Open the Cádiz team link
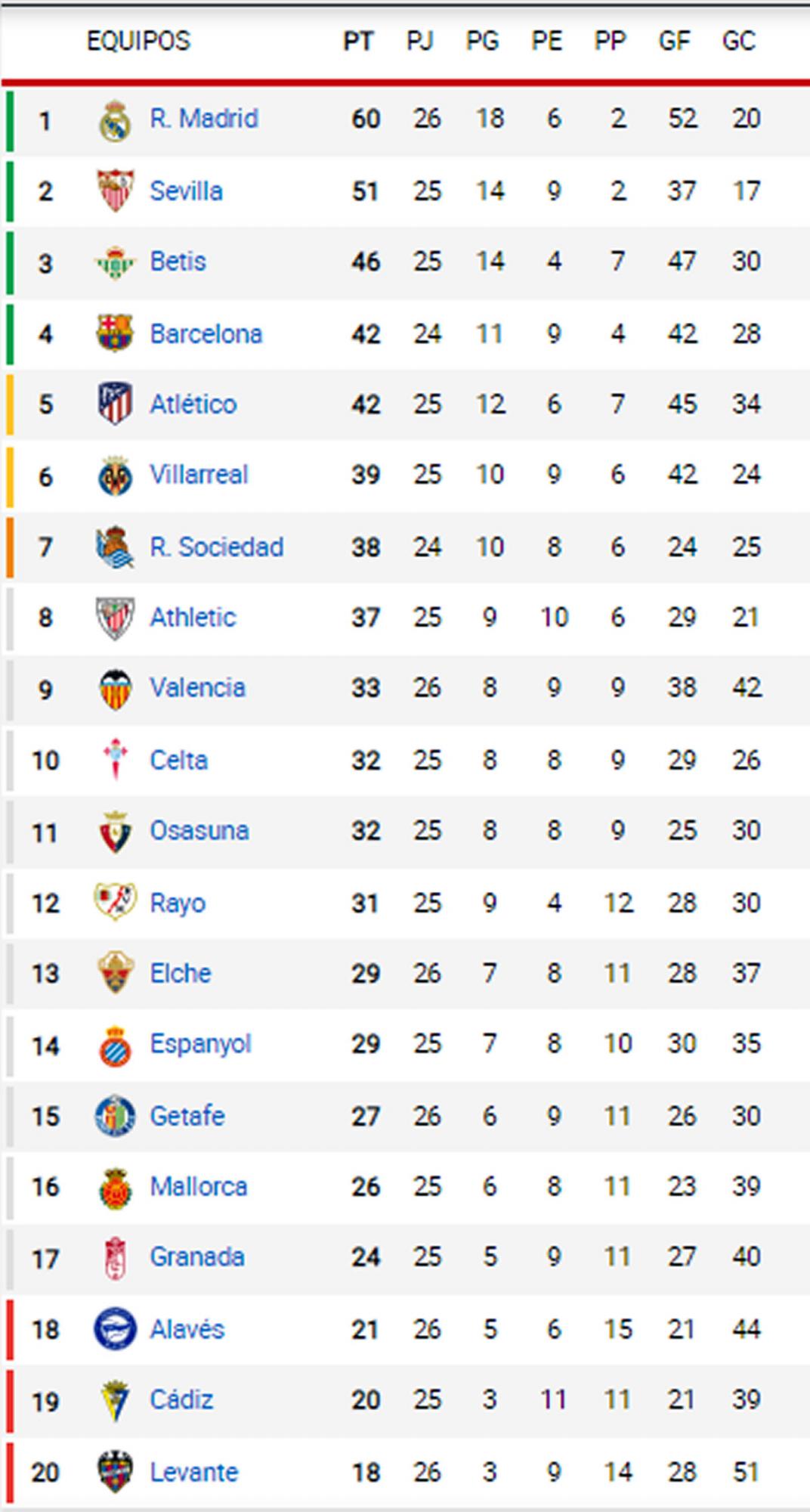The image size is (810, 1512). (181, 1399)
